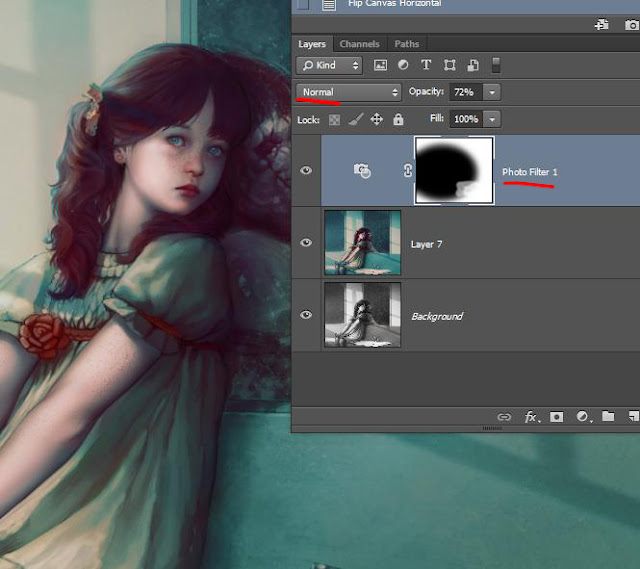Image resolution: width=640 pixels, height=569 pixels.
Task: Filter layers by shape layer icon
Action: pyautogui.click(x=450, y=65)
